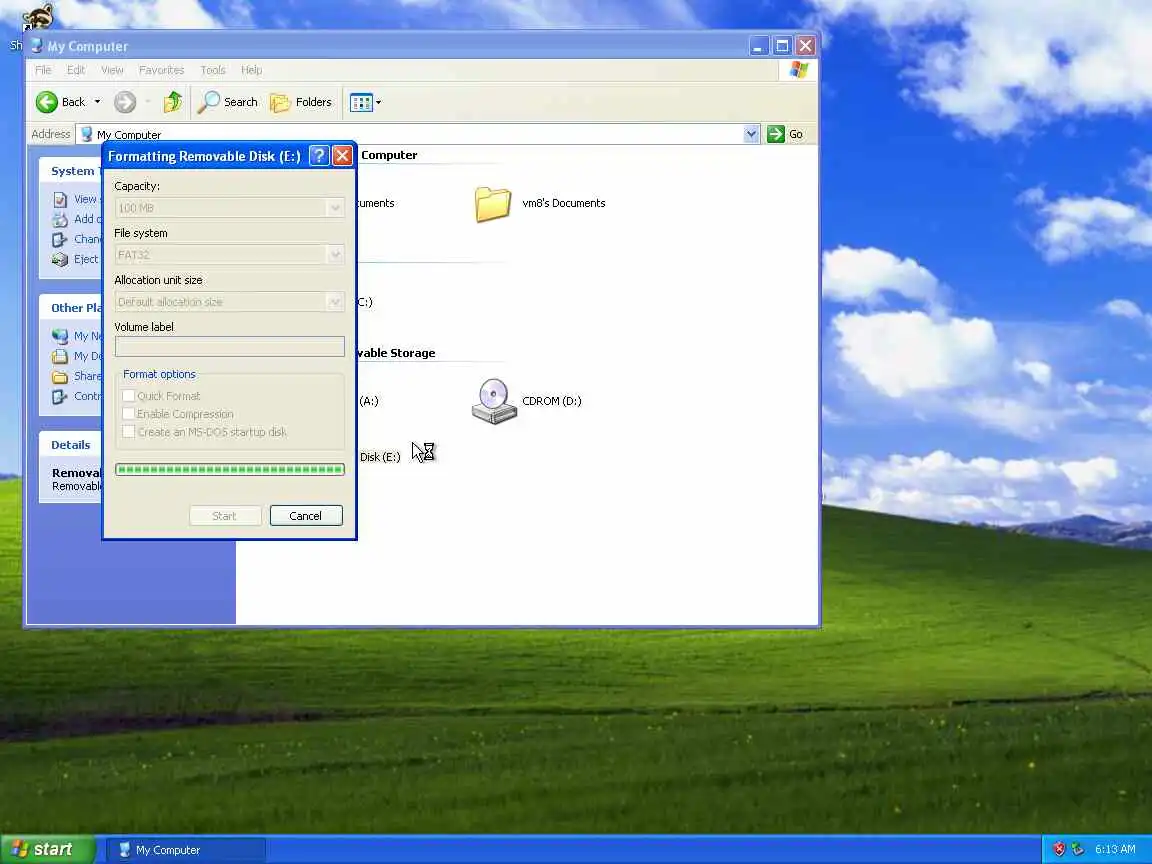
Task: Click the Eject this disk icon
Action: [60, 259]
